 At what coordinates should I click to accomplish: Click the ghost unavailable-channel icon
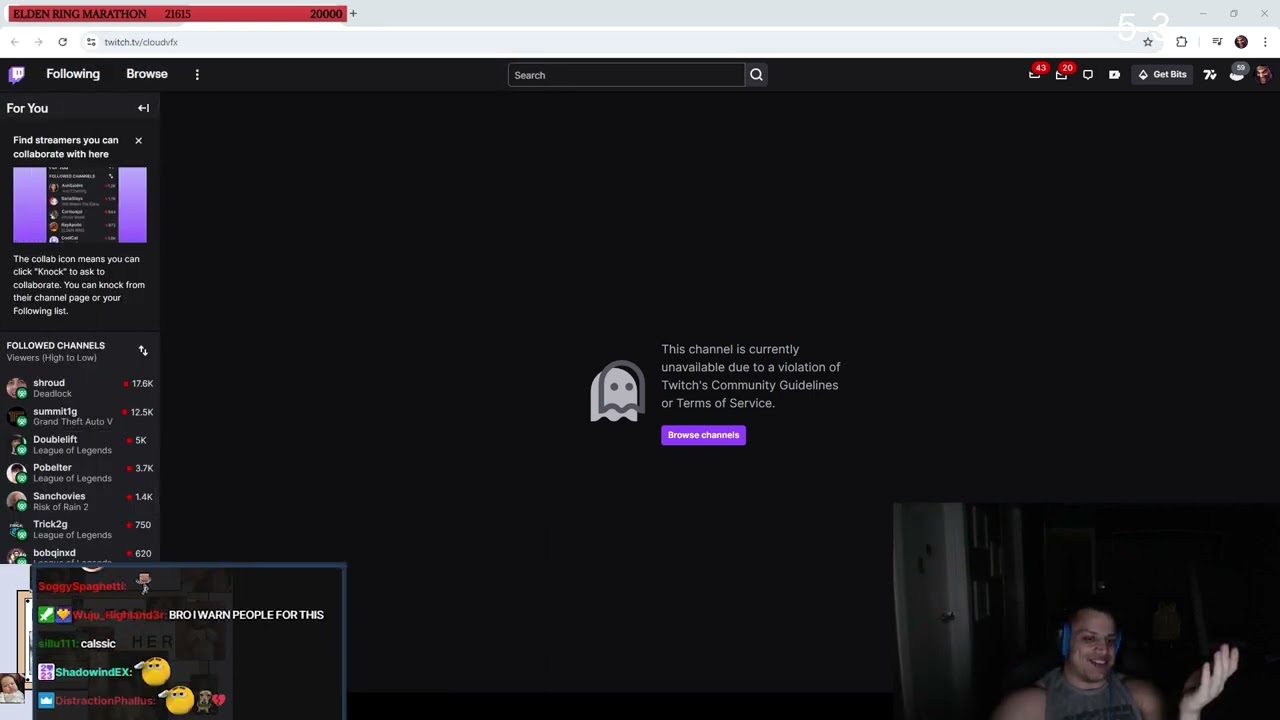[617, 391]
